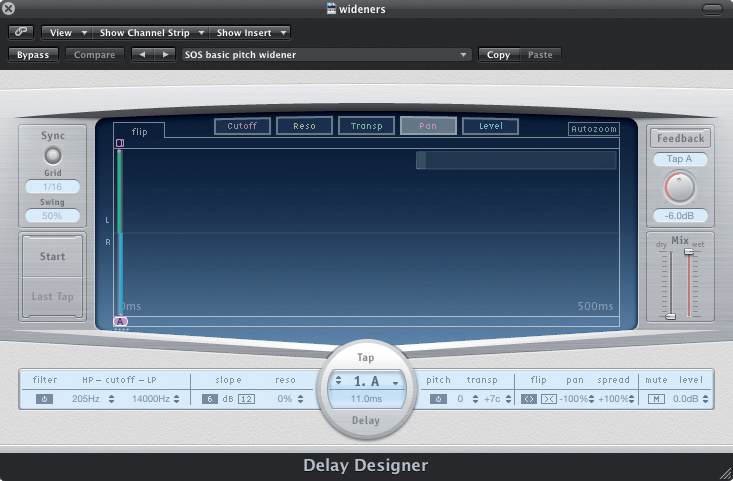Open the SOS basic pitch widener preset dropdown
The height and width of the screenshot is (481, 733).
coord(326,55)
